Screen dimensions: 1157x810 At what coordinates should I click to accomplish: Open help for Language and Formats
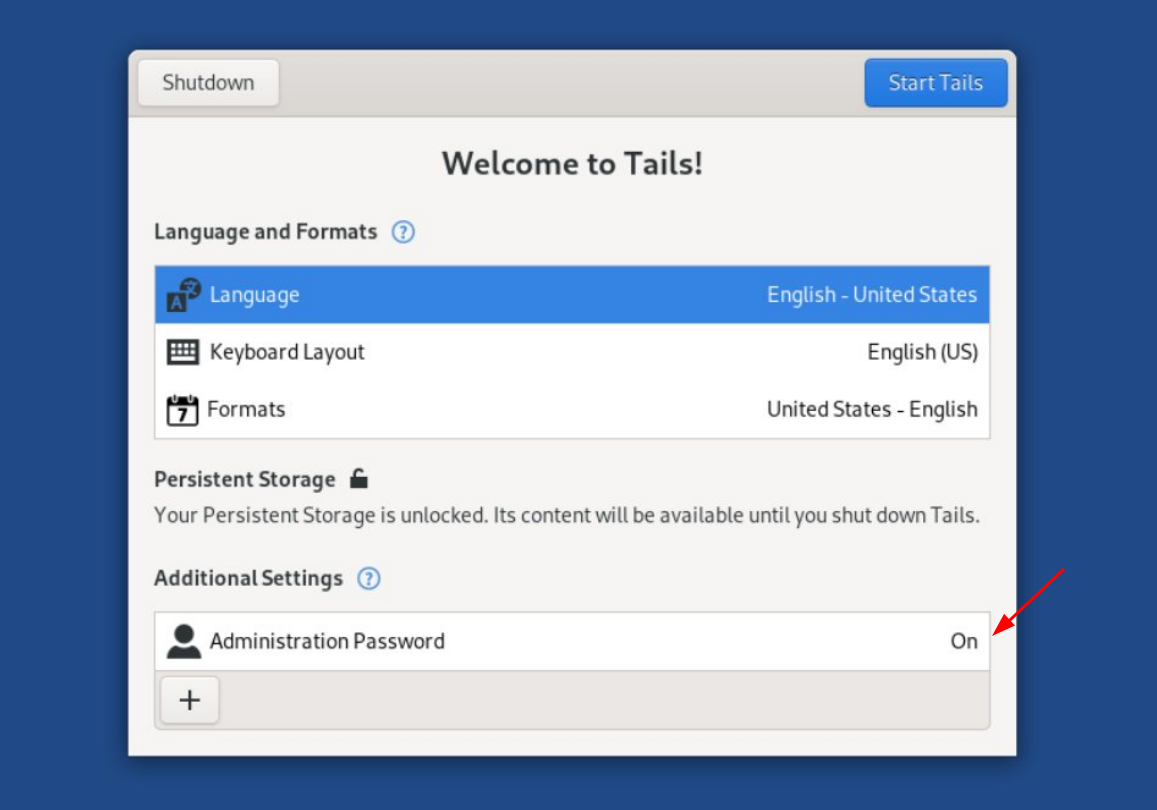pos(403,232)
